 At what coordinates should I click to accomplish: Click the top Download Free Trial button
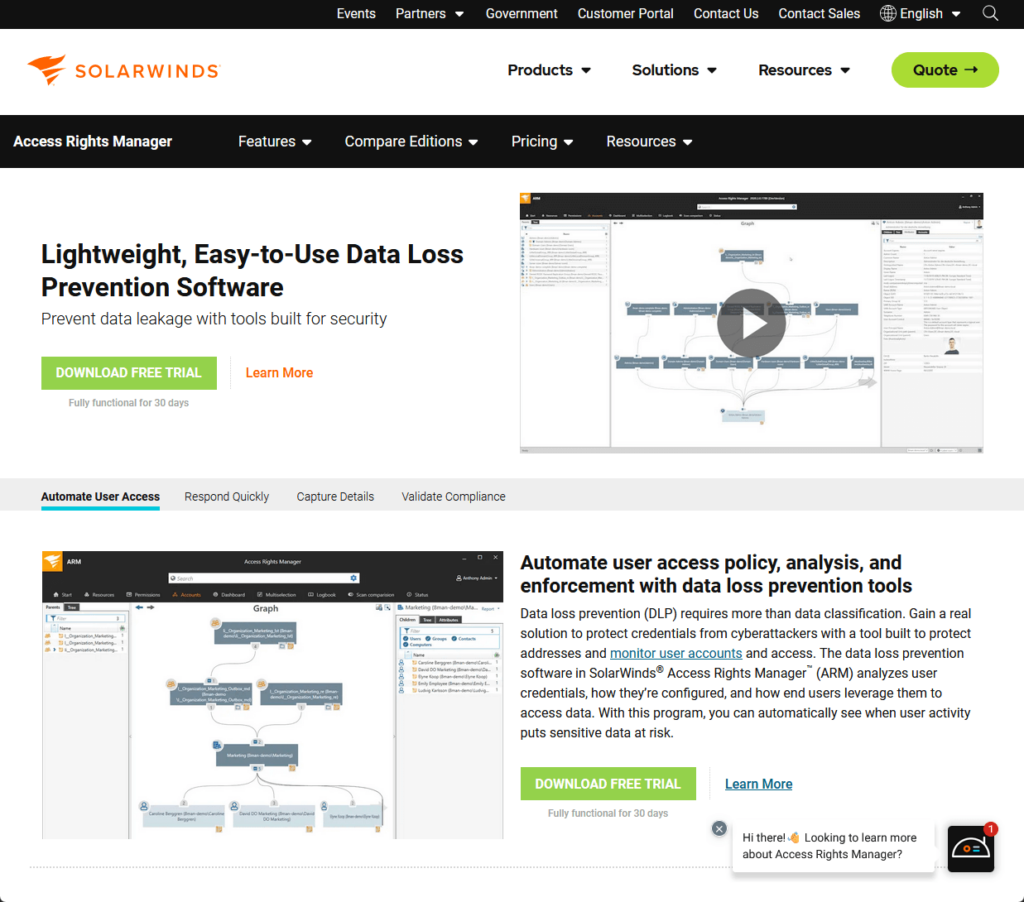[129, 373]
